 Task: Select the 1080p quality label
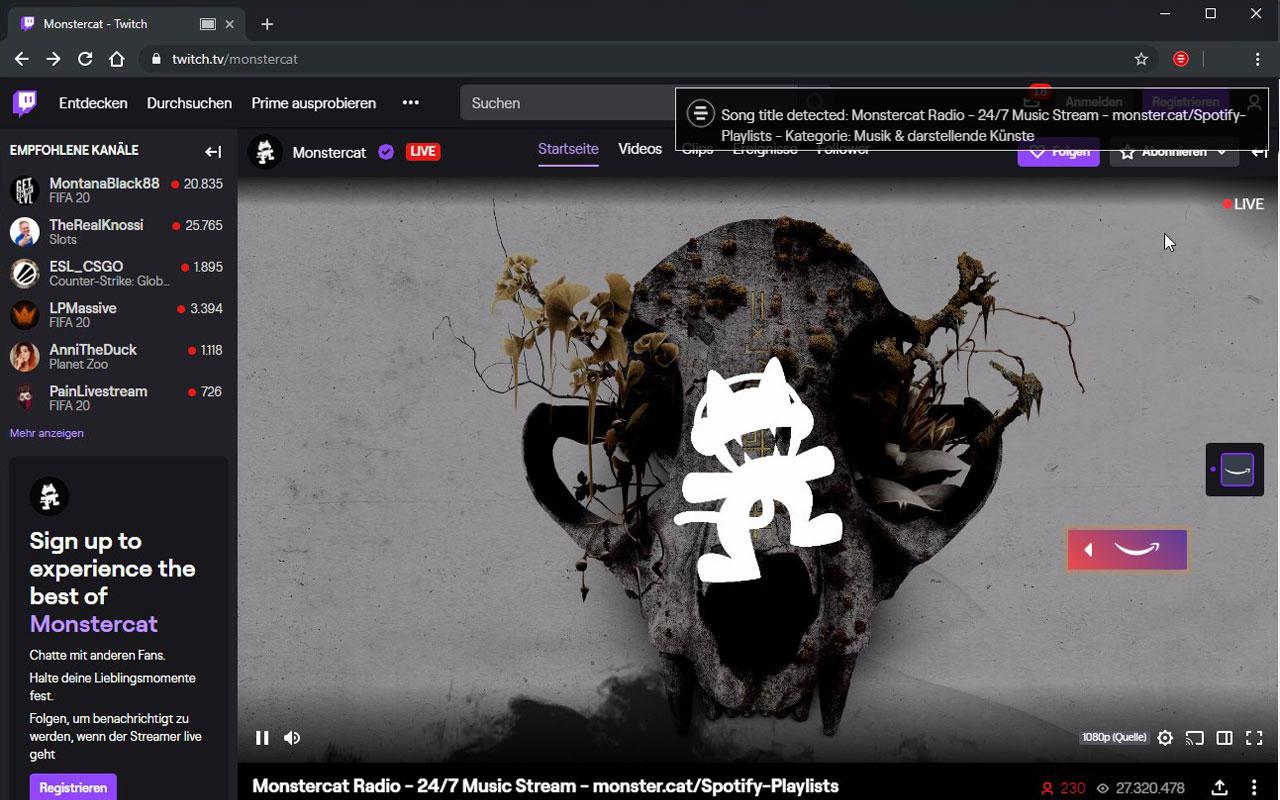pos(1113,737)
